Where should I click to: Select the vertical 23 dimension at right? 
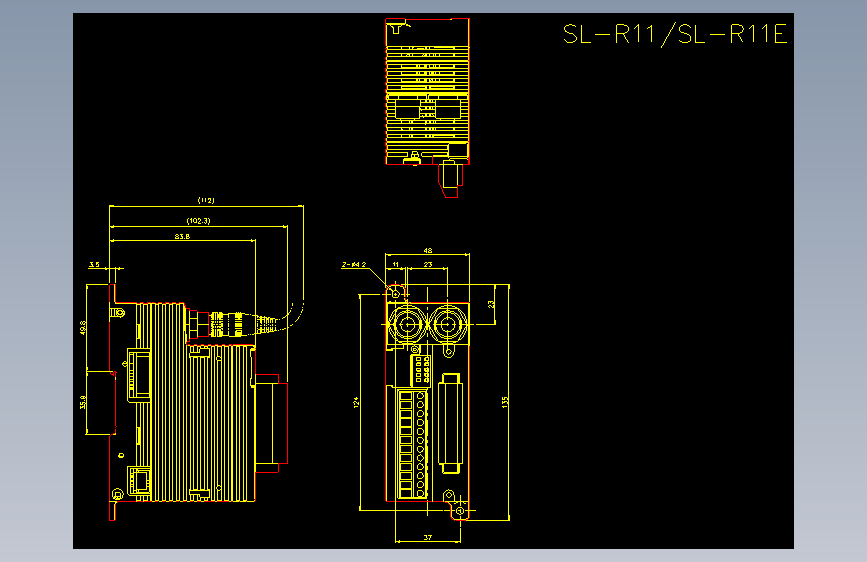tap(491, 304)
